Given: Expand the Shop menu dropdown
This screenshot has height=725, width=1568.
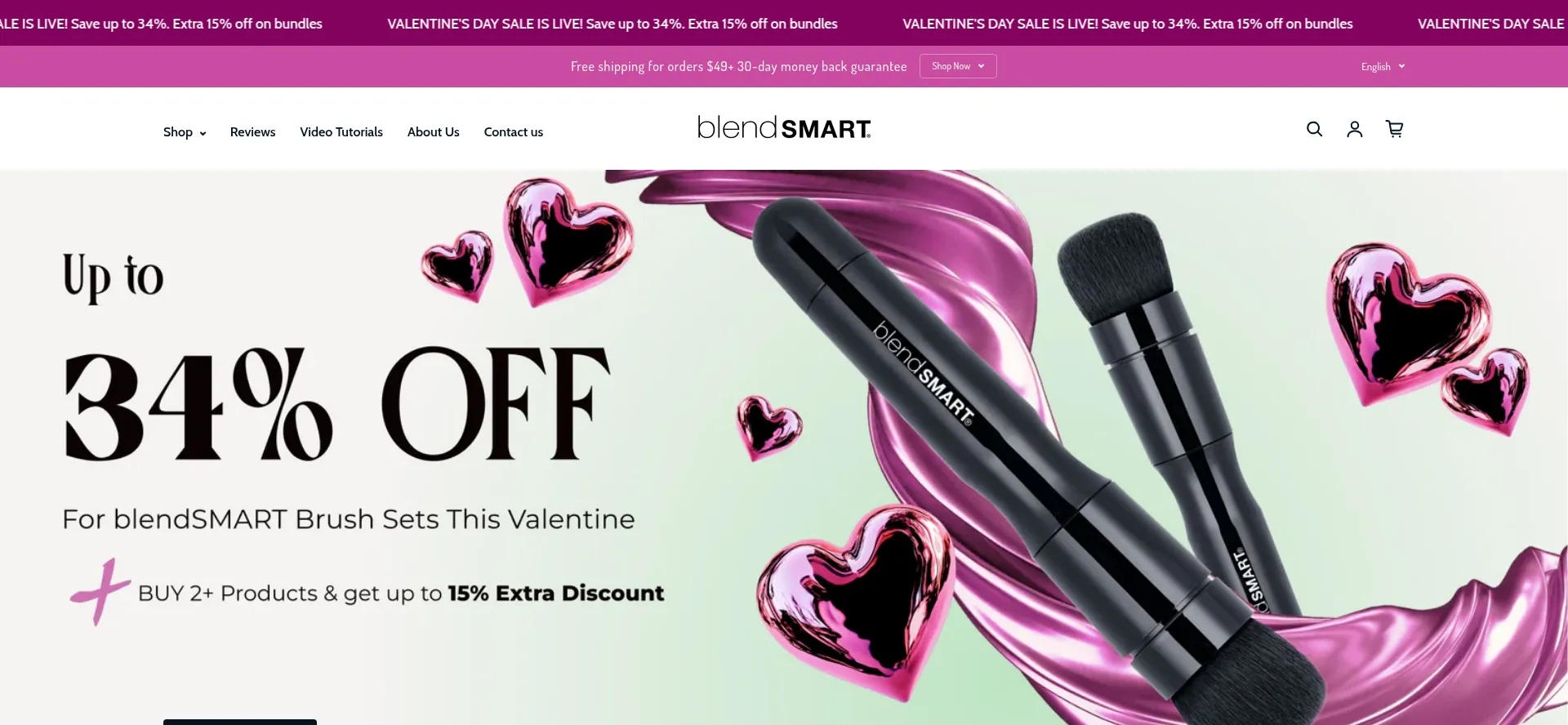Looking at the screenshot, I should (x=185, y=132).
